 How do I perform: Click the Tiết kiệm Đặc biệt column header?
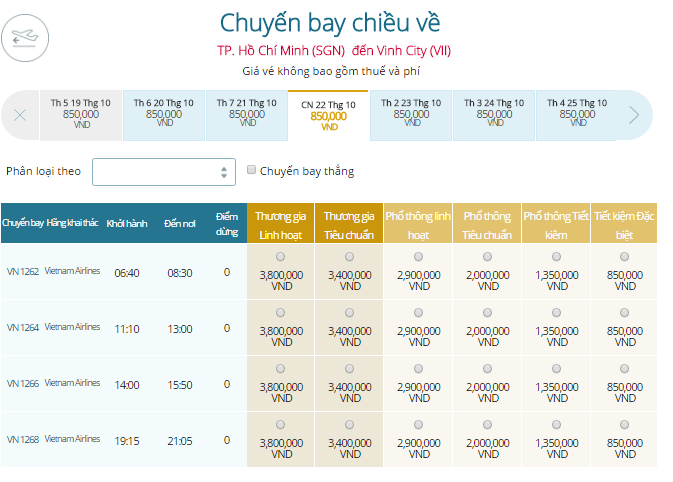click(x=625, y=225)
